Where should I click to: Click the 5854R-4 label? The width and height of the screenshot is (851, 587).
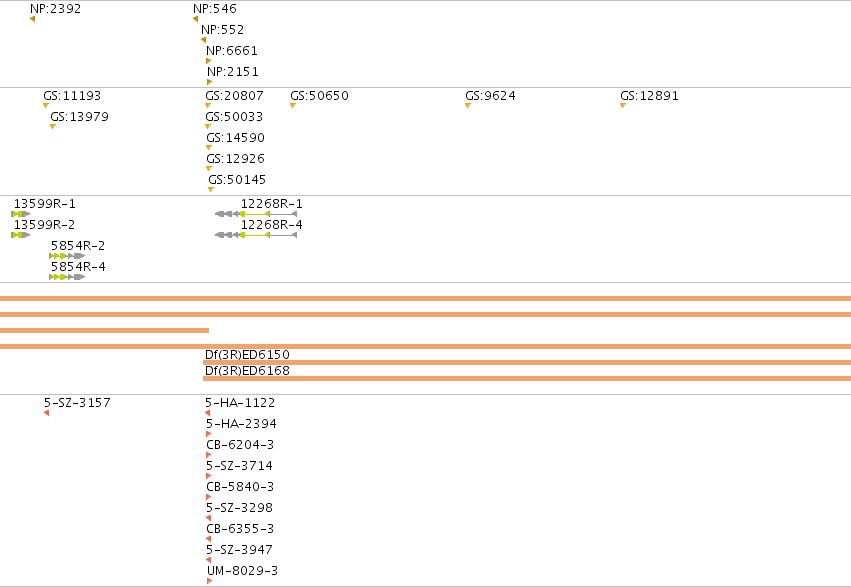78,267
